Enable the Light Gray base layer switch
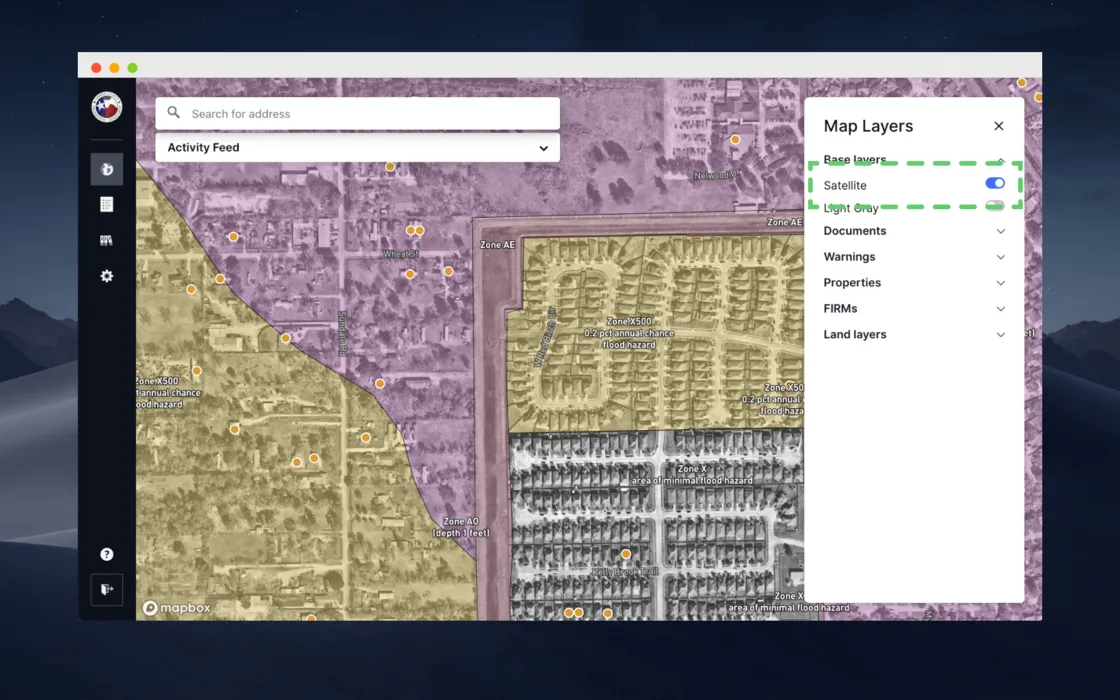Screen dimensions: 1120x700 [x=994, y=206]
